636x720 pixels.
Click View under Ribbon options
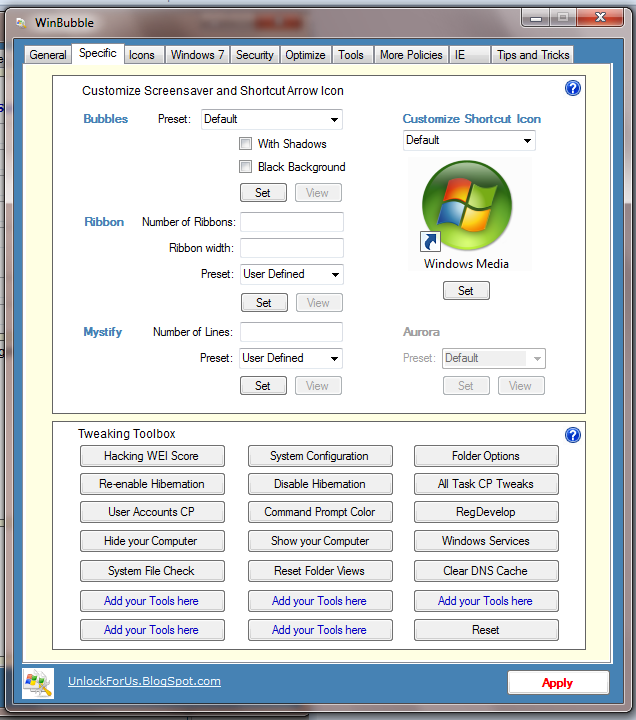(319, 303)
